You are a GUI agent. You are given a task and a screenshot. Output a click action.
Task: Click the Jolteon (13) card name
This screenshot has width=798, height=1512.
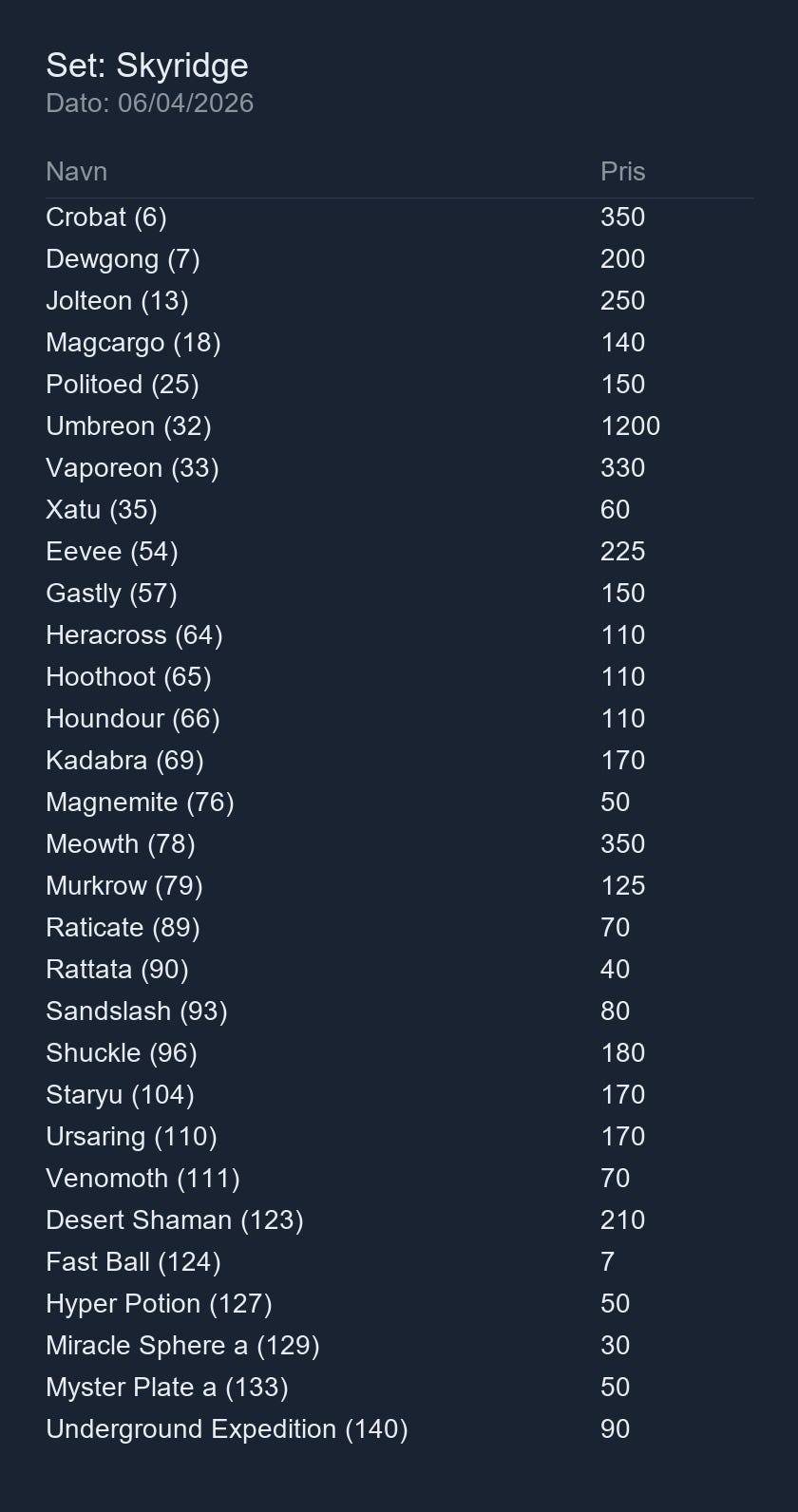coord(117,301)
